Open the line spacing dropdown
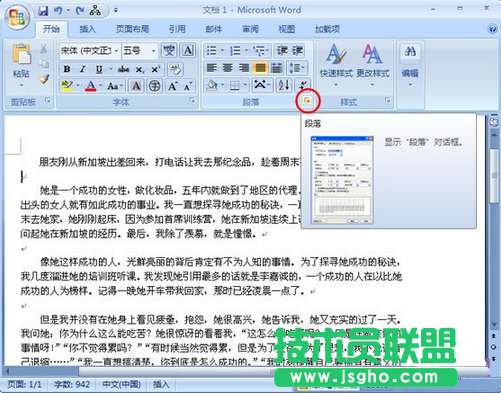 (x=297, y=68)
